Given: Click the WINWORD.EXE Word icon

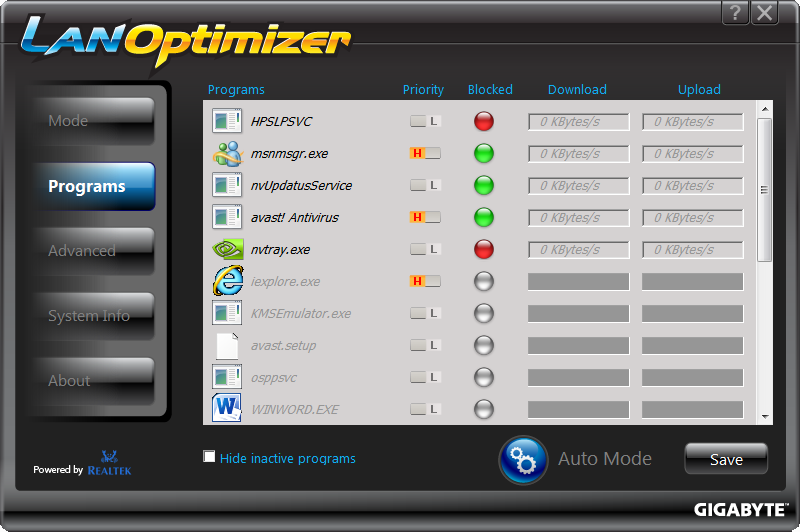Looking at the screenshot, I should (228, 409).
